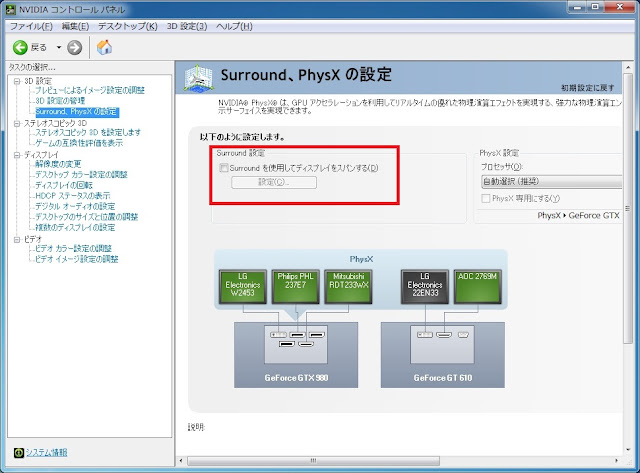Select ディスプレイの回転 tree item
Image resolution: width=640 pixels, height=473 pixels.
(64, 186)
